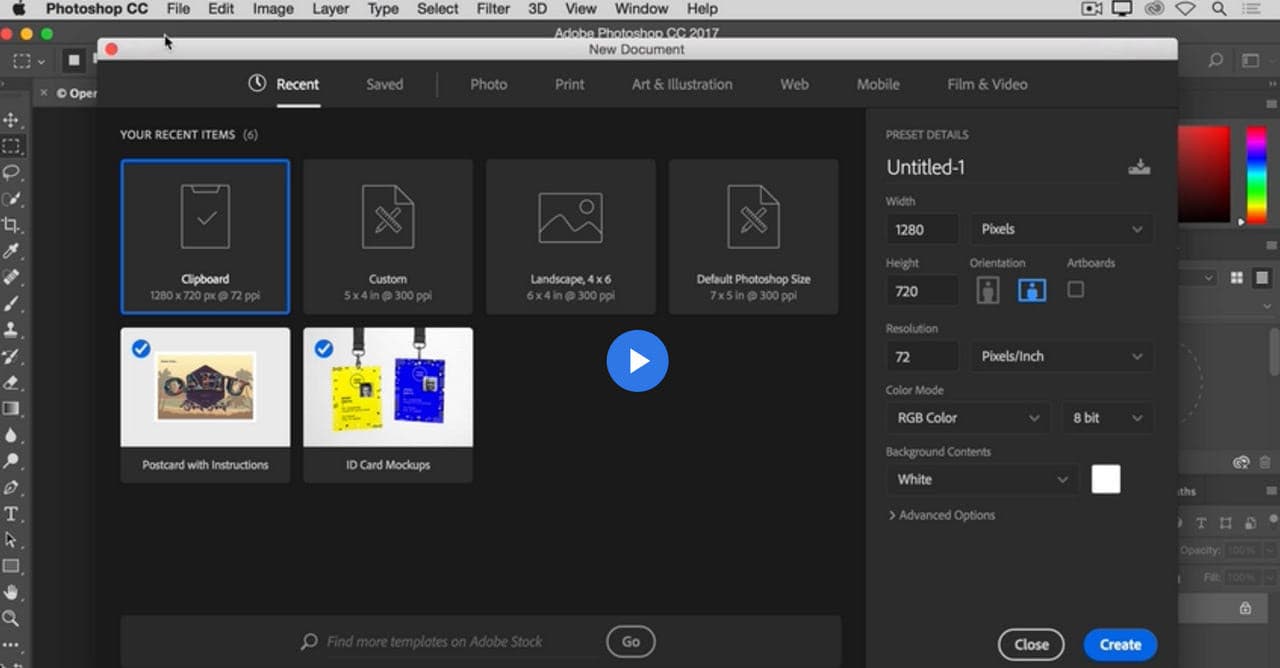The height and width of the screenshot is (668, 1280).
Task: Choose the Type tool
Action: tap(12, 514)
